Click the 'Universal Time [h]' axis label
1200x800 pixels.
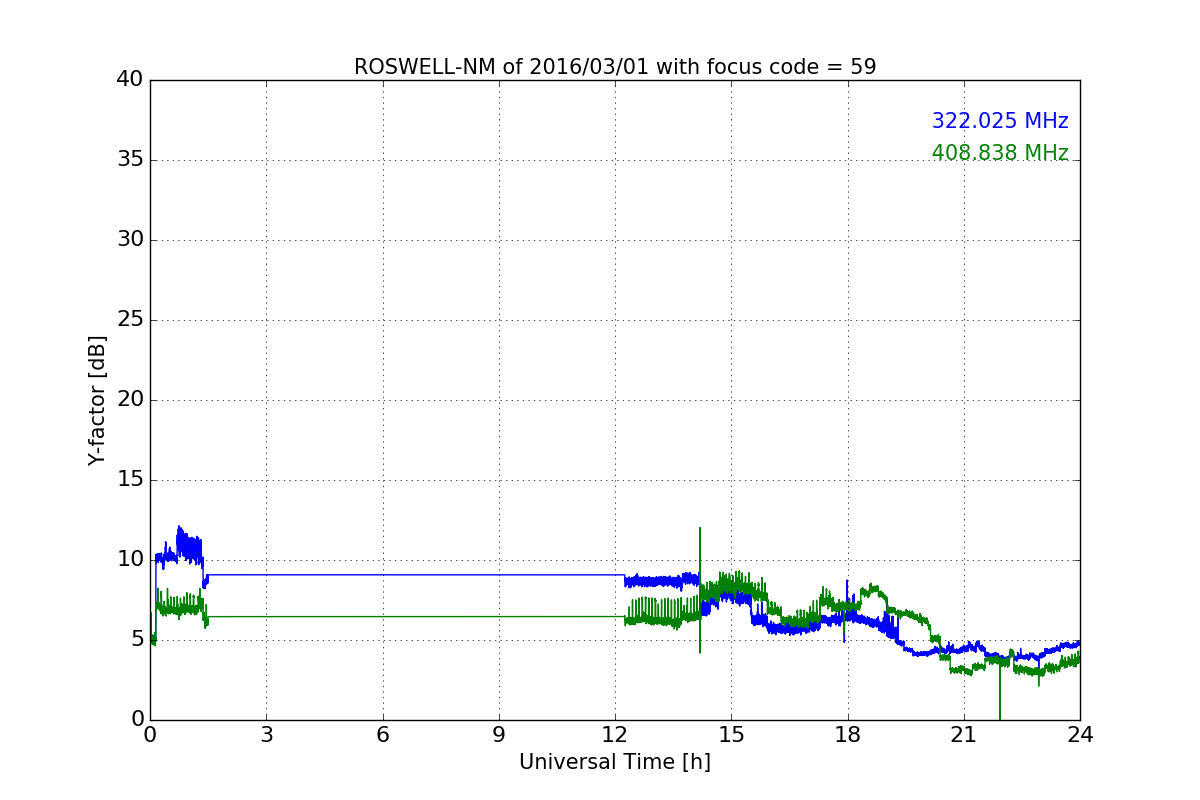[615, 762]
